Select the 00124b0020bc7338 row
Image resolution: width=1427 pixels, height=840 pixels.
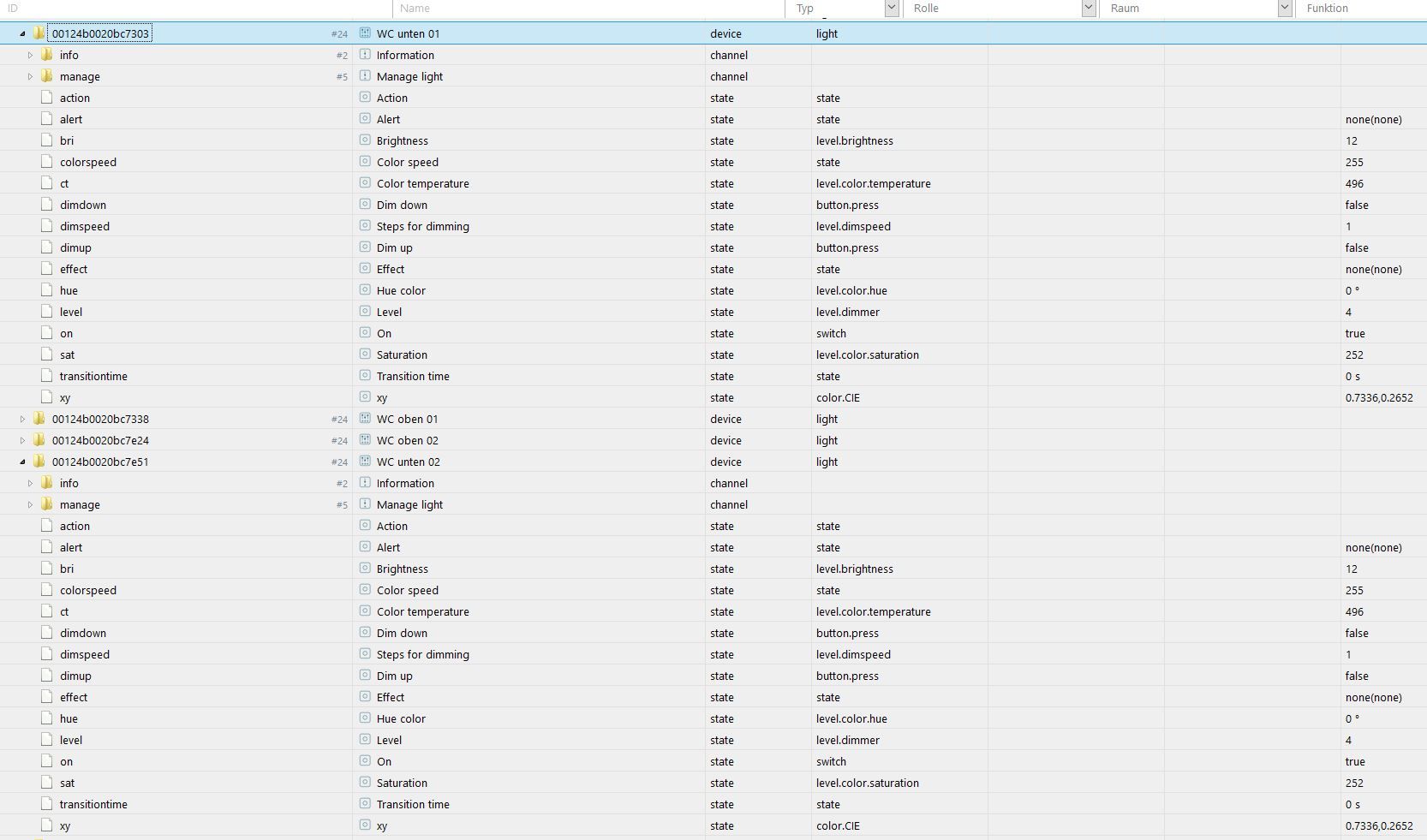[713, 419]
